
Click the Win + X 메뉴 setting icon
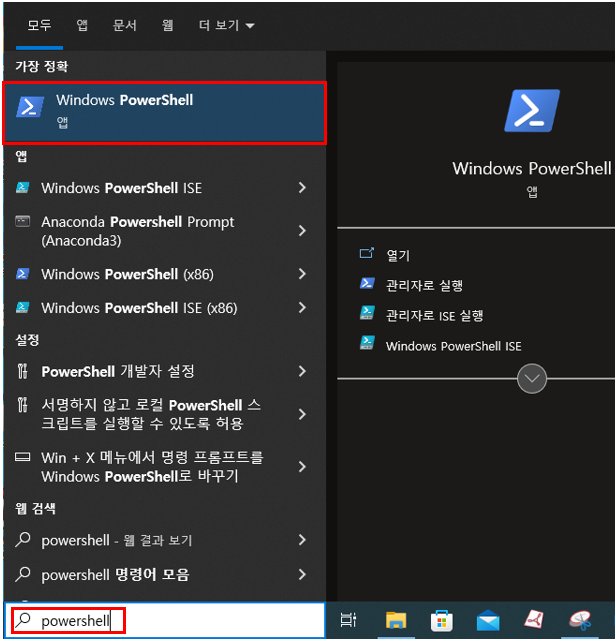pos(22,457)
